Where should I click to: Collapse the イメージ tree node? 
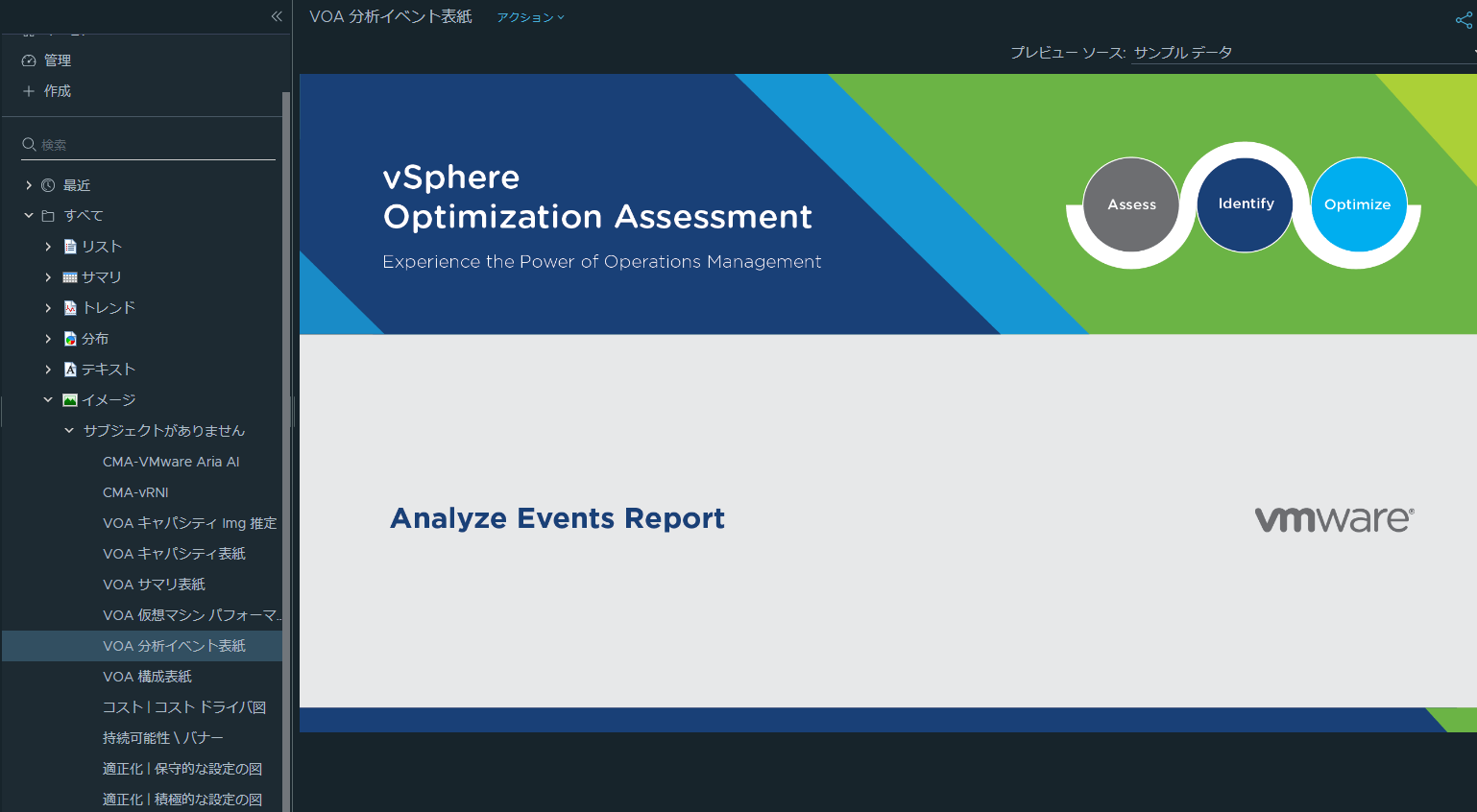pos(48,400)
